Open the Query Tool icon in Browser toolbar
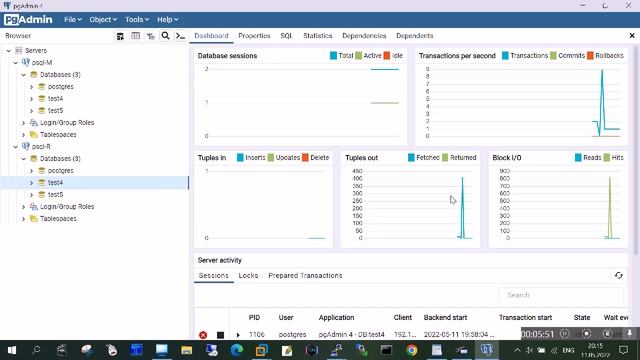Screen dimensions: 640x360 pyautogui.click(x=120, y=36)
